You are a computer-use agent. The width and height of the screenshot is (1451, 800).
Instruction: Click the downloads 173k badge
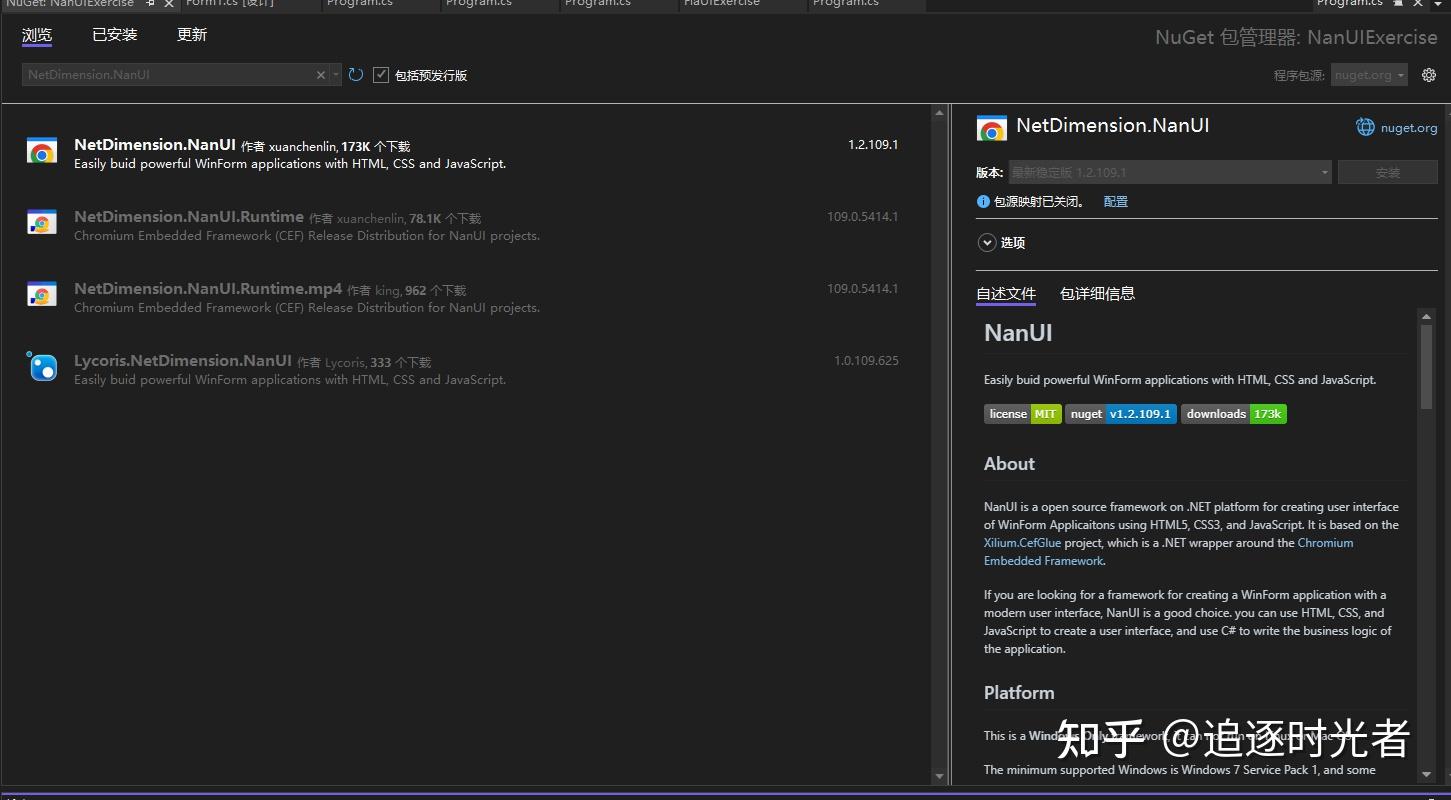tap(1234, 414)
